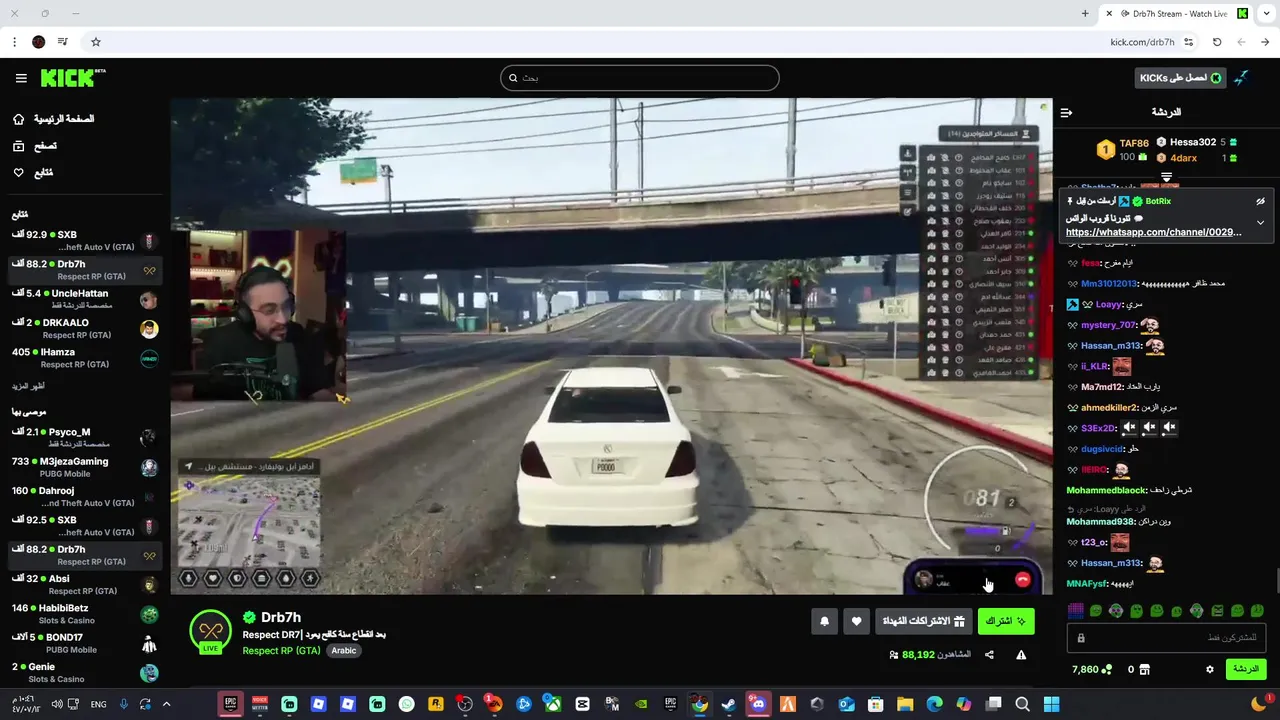Show hidden system tray icons
Screen dimensions: 1280x720
coord(167,704)
